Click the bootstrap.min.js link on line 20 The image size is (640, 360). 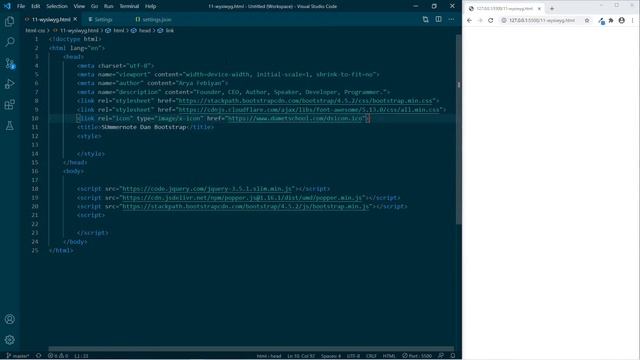click(246, 207)
